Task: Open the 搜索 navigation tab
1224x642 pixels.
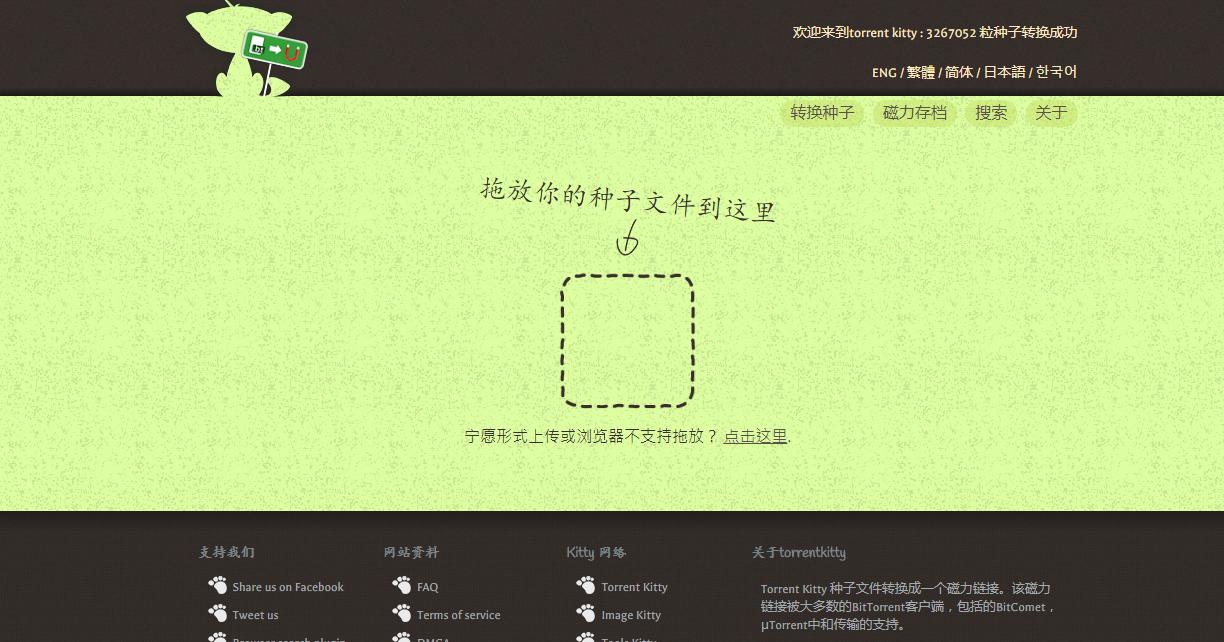Action: click(990, 113)
